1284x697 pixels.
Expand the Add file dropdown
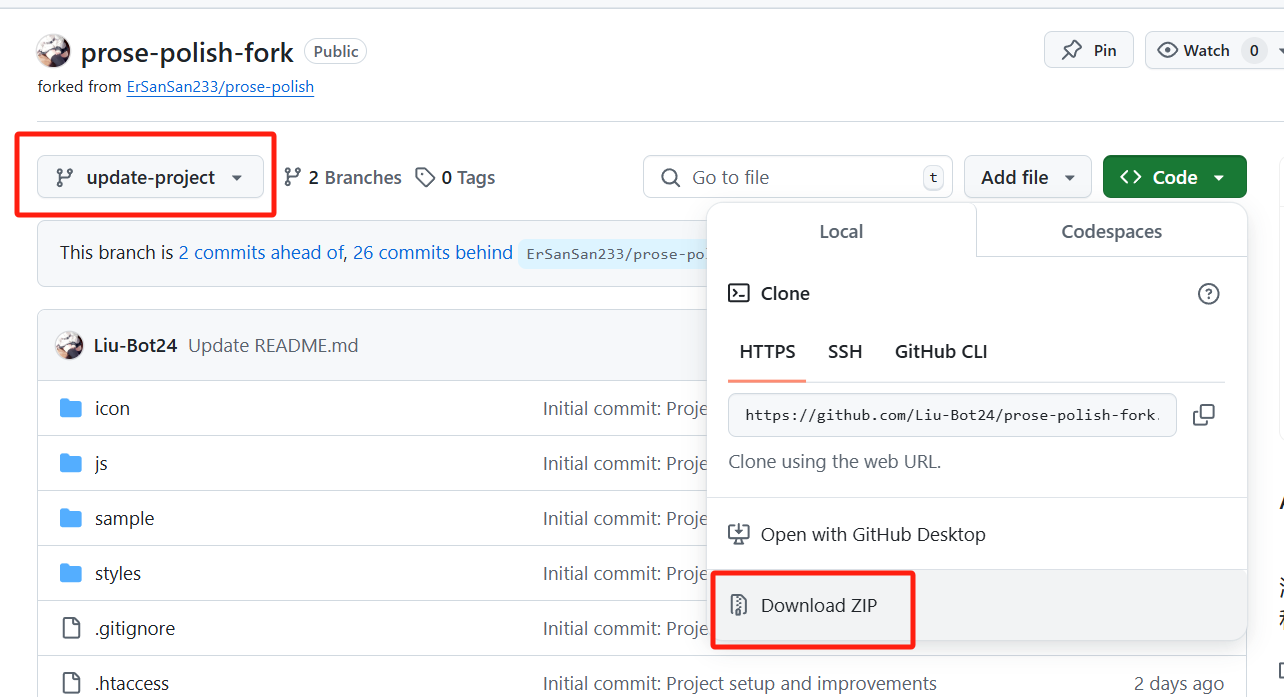click(1027, 177)
